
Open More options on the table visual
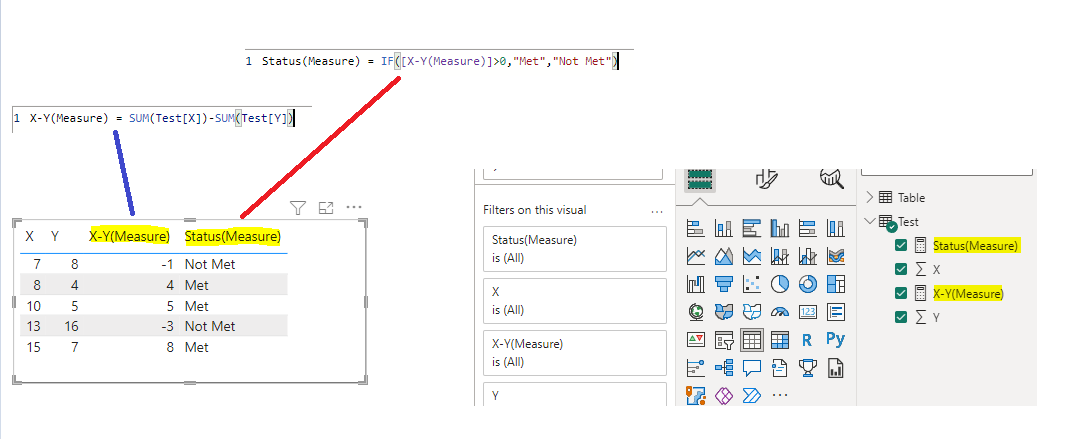pyautogui.click(x=354, y=207)
